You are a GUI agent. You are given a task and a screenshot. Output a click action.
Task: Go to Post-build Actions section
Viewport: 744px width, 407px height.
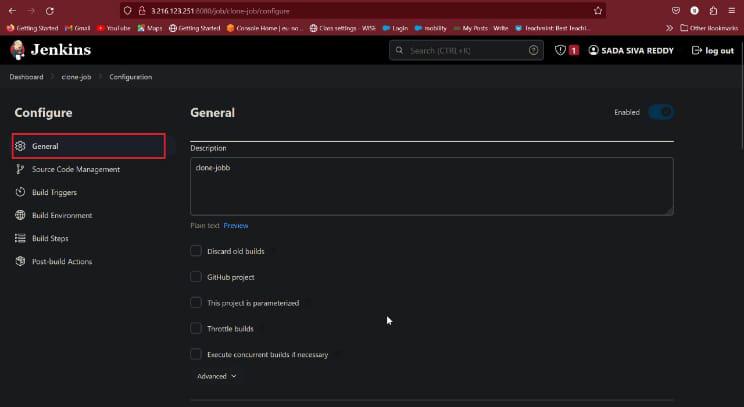pyautogui.click(x=62, y=261)
